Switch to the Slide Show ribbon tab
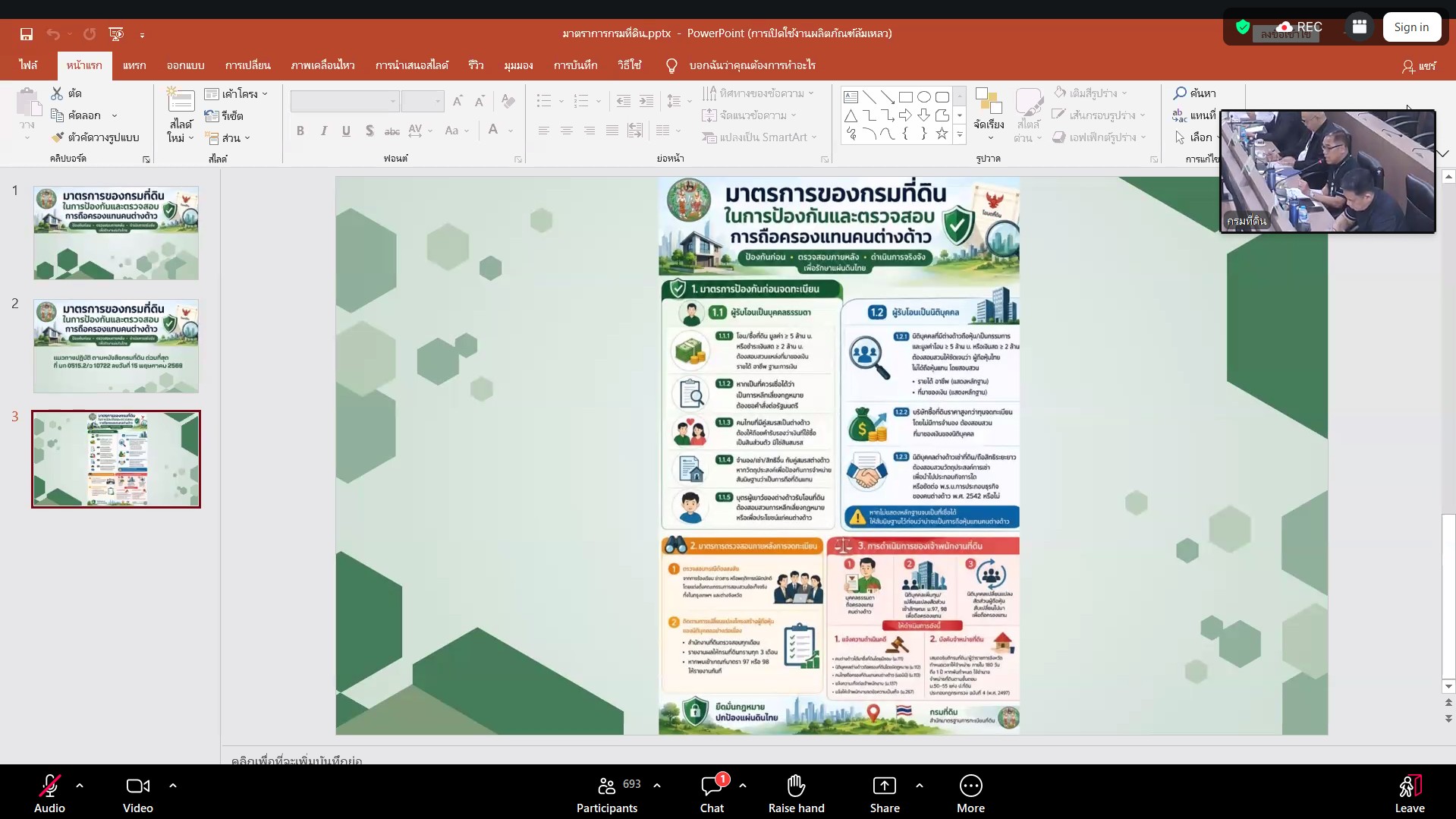This screenshot has width=1456, height=819. tap(412, 65)
